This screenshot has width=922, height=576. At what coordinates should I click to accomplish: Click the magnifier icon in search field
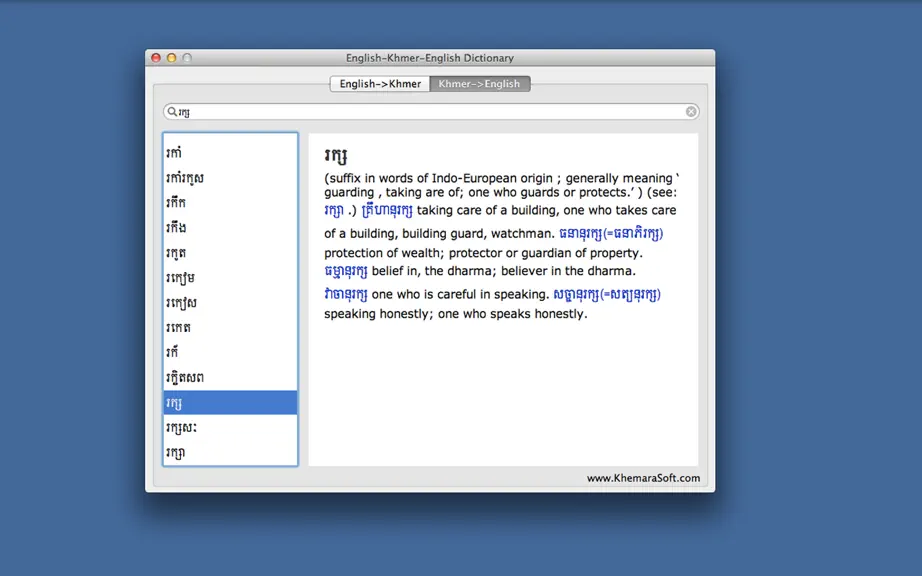[x=172, y=112]
